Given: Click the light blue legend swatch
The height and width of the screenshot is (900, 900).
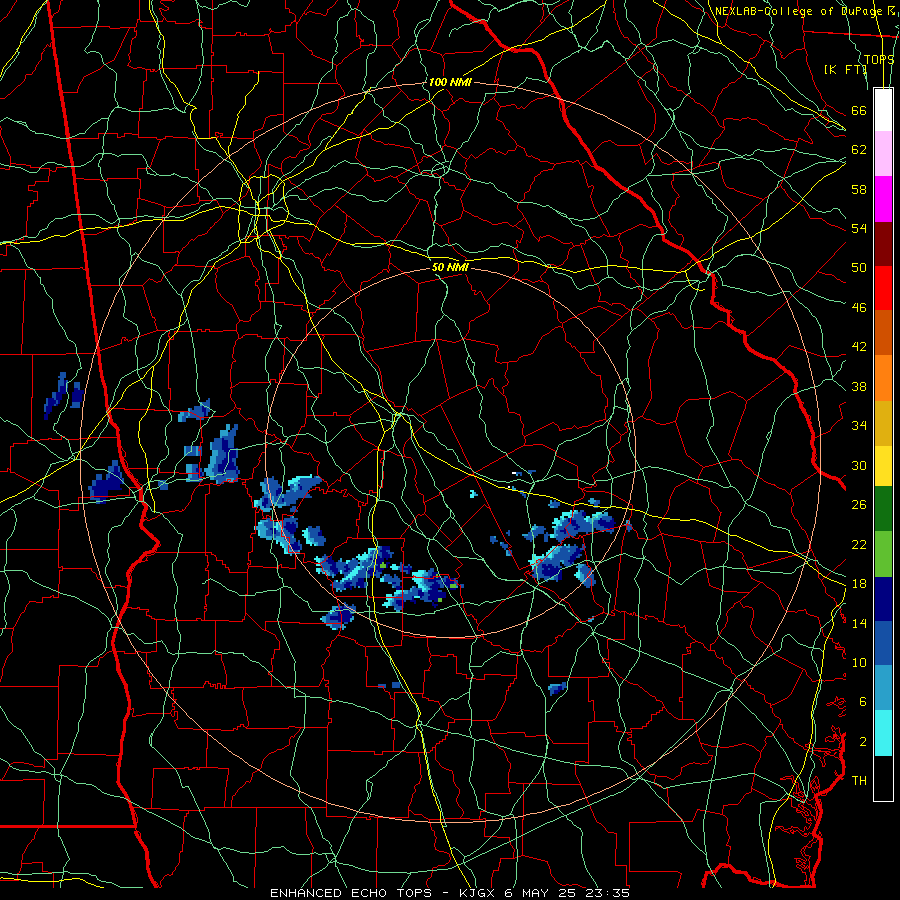Looking at the screenshot, I should pyautogui.click(x=883, y=688).
